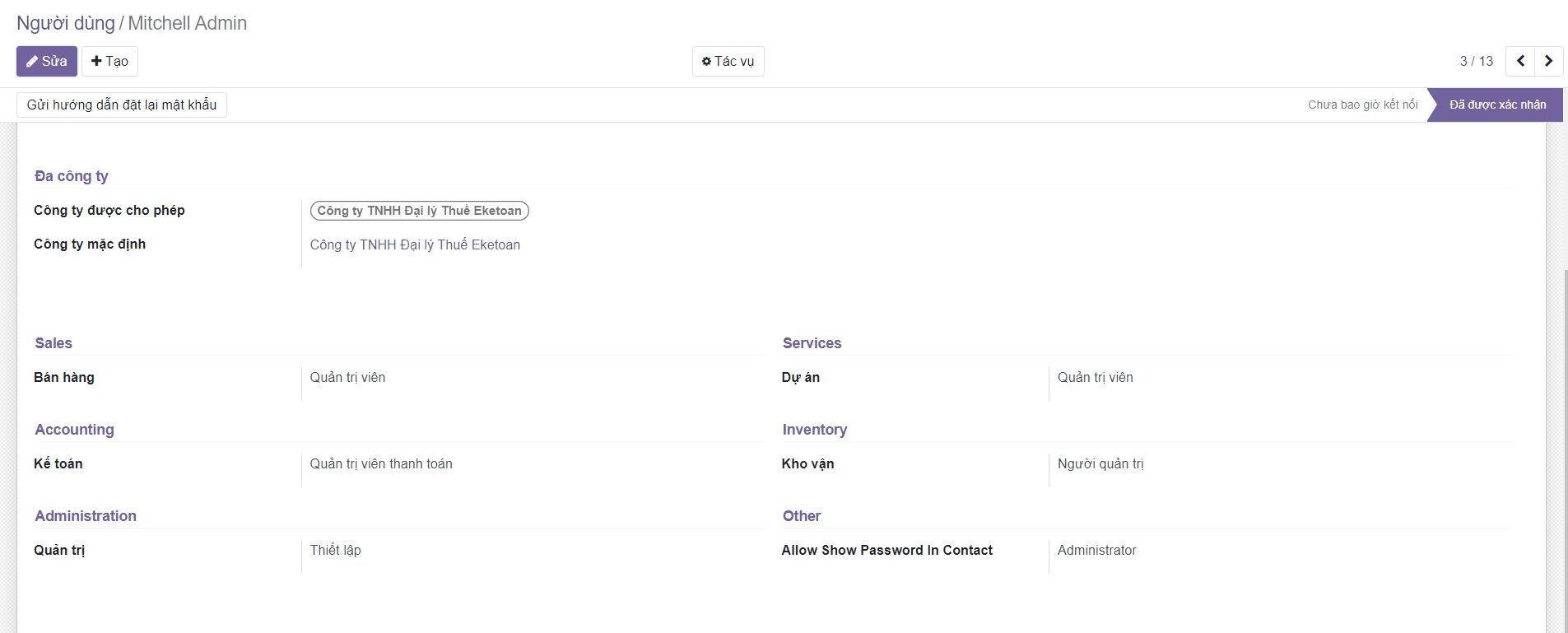Image resolution: width=1568 pixels, height=633 pixels.
Task: Go to the next user record
Action: (1548, 61)
